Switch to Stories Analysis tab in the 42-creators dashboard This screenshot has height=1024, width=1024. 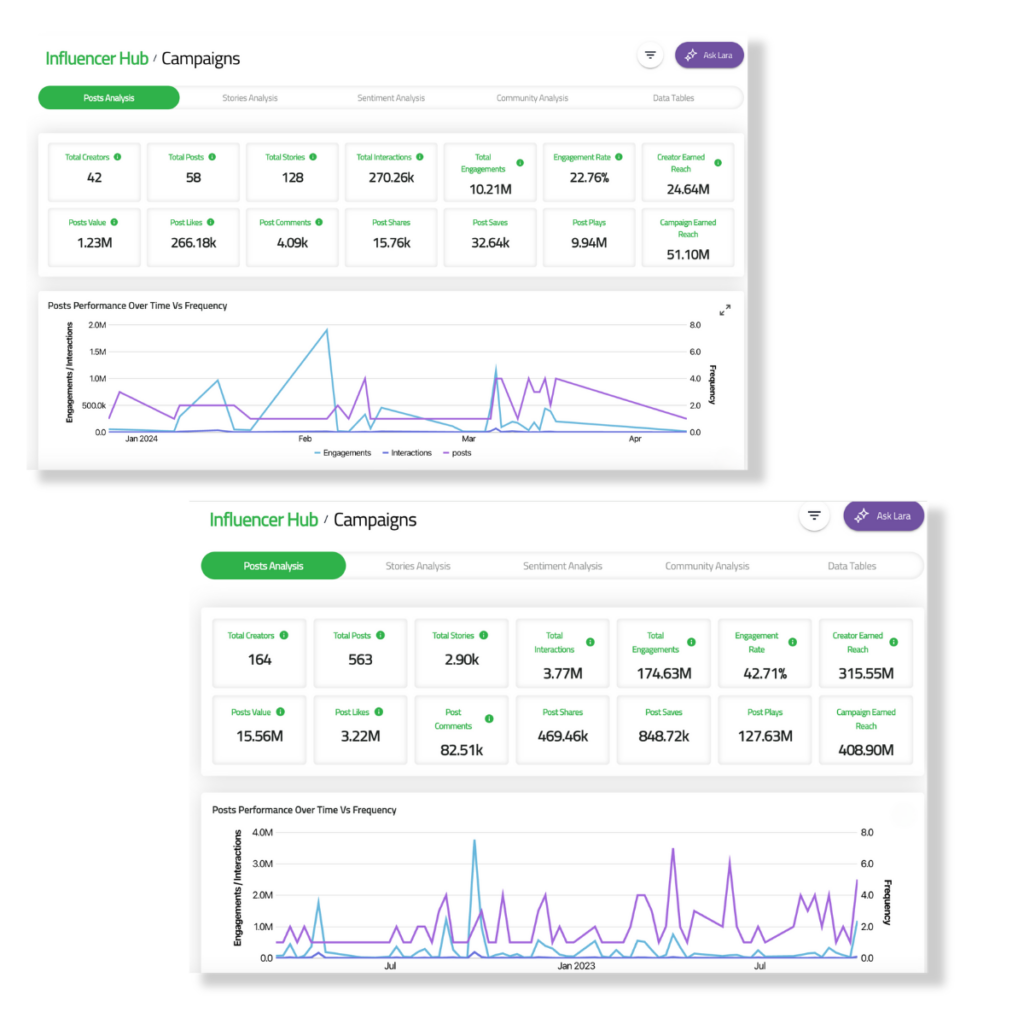(250, 98)
